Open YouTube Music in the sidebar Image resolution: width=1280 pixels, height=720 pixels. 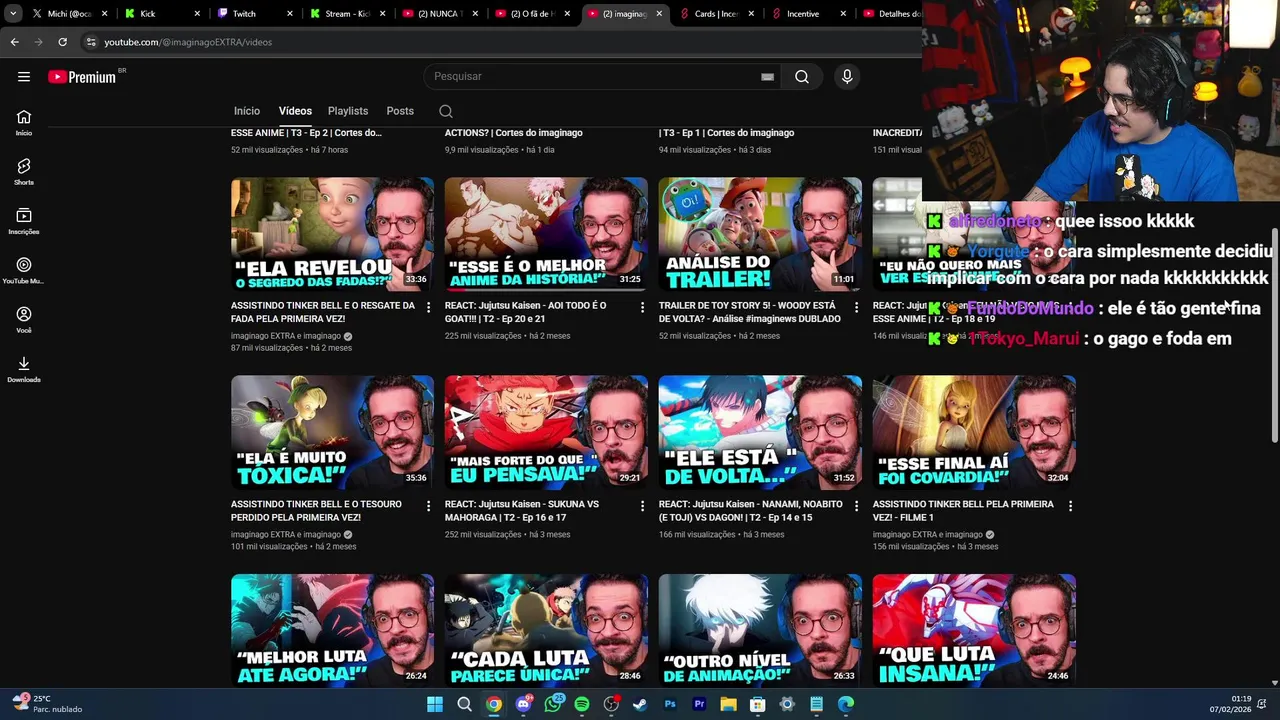pos(24,270)
